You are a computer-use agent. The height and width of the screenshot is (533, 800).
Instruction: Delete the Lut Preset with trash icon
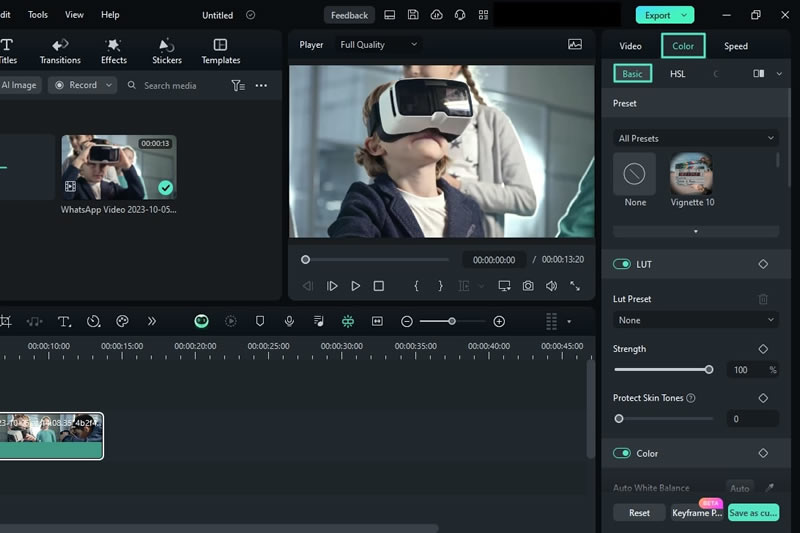(x=763, y=299)
